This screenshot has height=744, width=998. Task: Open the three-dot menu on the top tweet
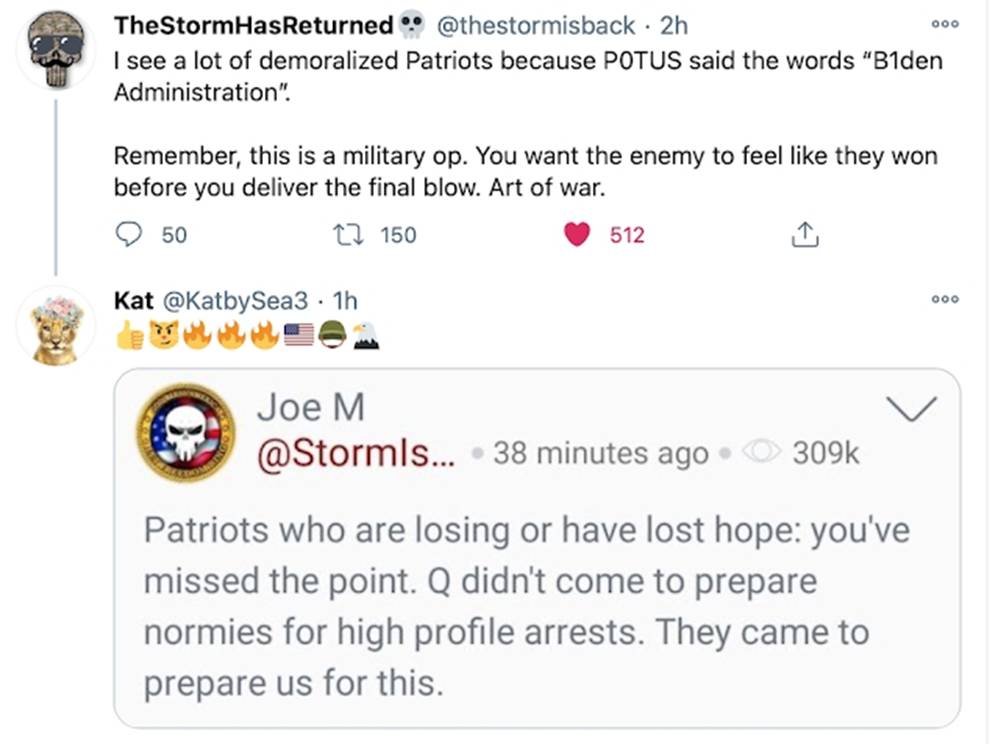point(944,24)
